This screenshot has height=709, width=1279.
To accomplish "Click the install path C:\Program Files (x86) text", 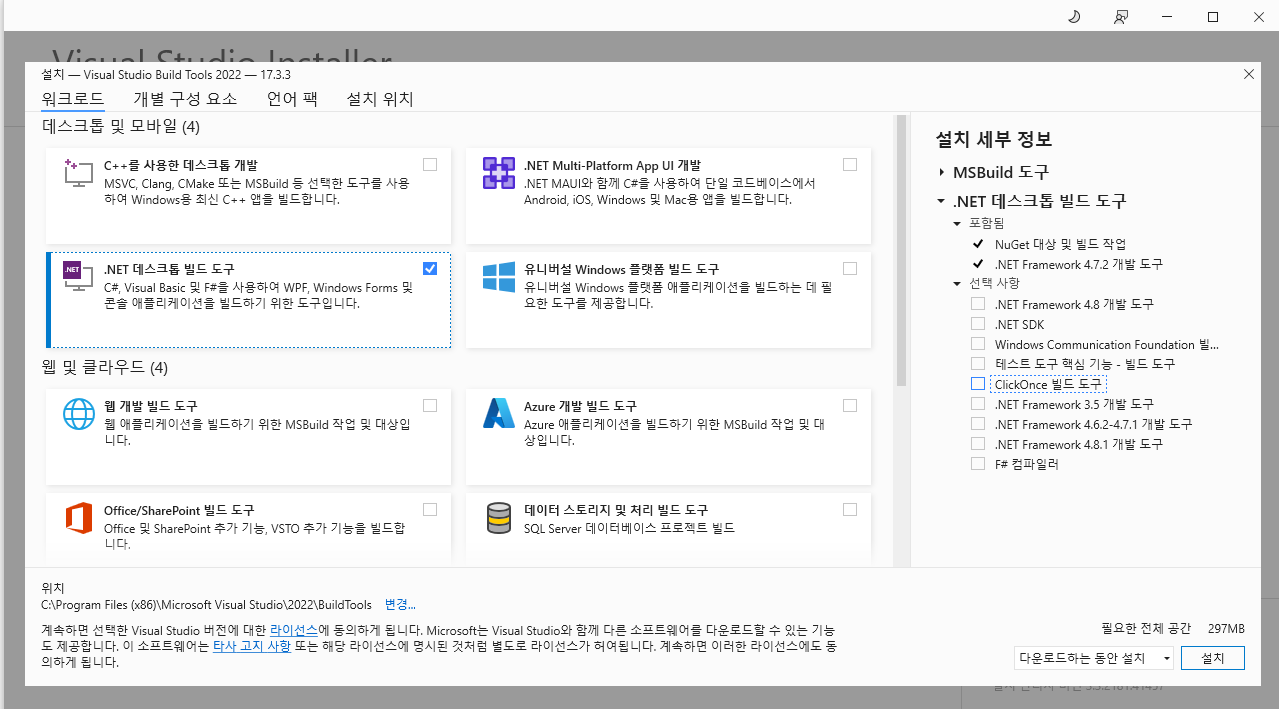I will pyautogui.click(x=206, y=604).
